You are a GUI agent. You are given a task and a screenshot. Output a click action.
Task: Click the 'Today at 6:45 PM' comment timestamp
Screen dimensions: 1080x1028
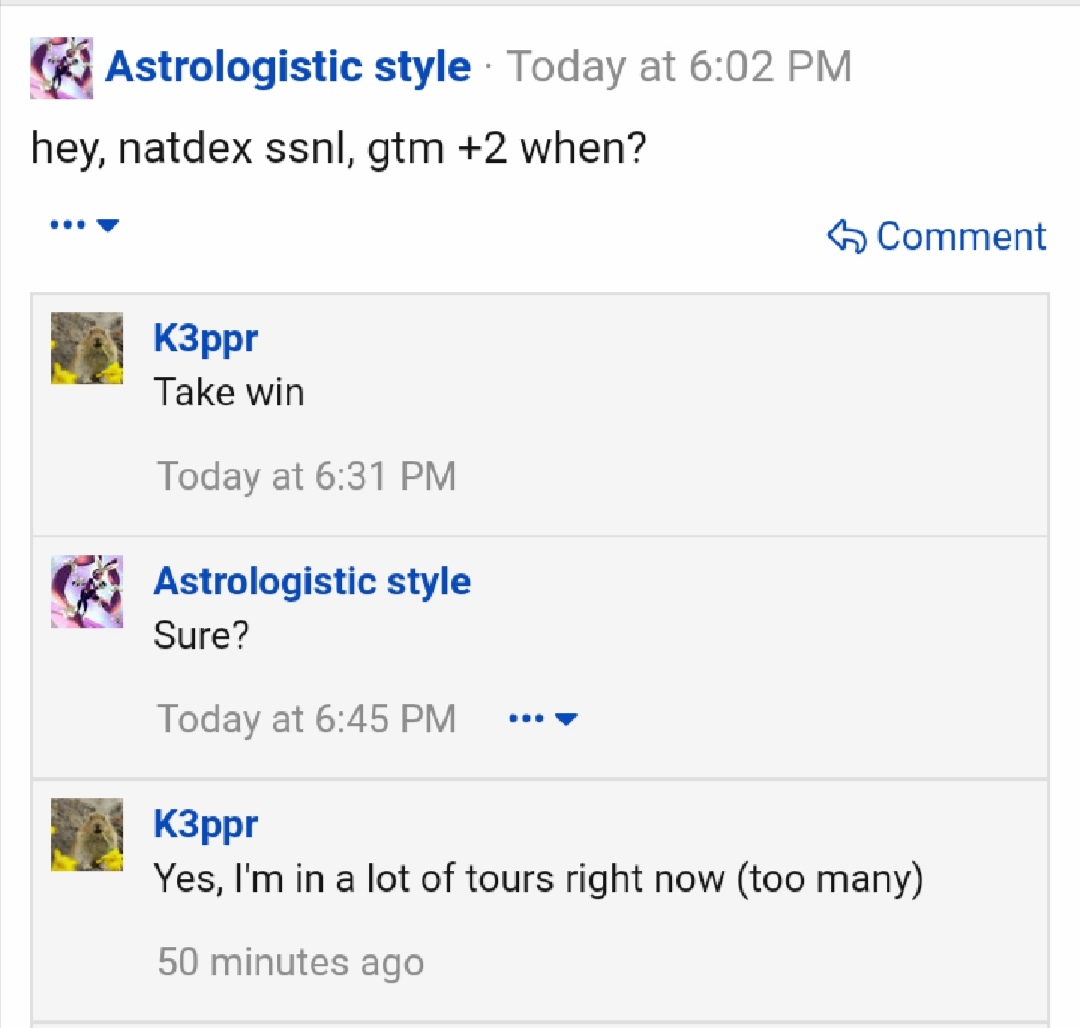click(x=307, y=720)
